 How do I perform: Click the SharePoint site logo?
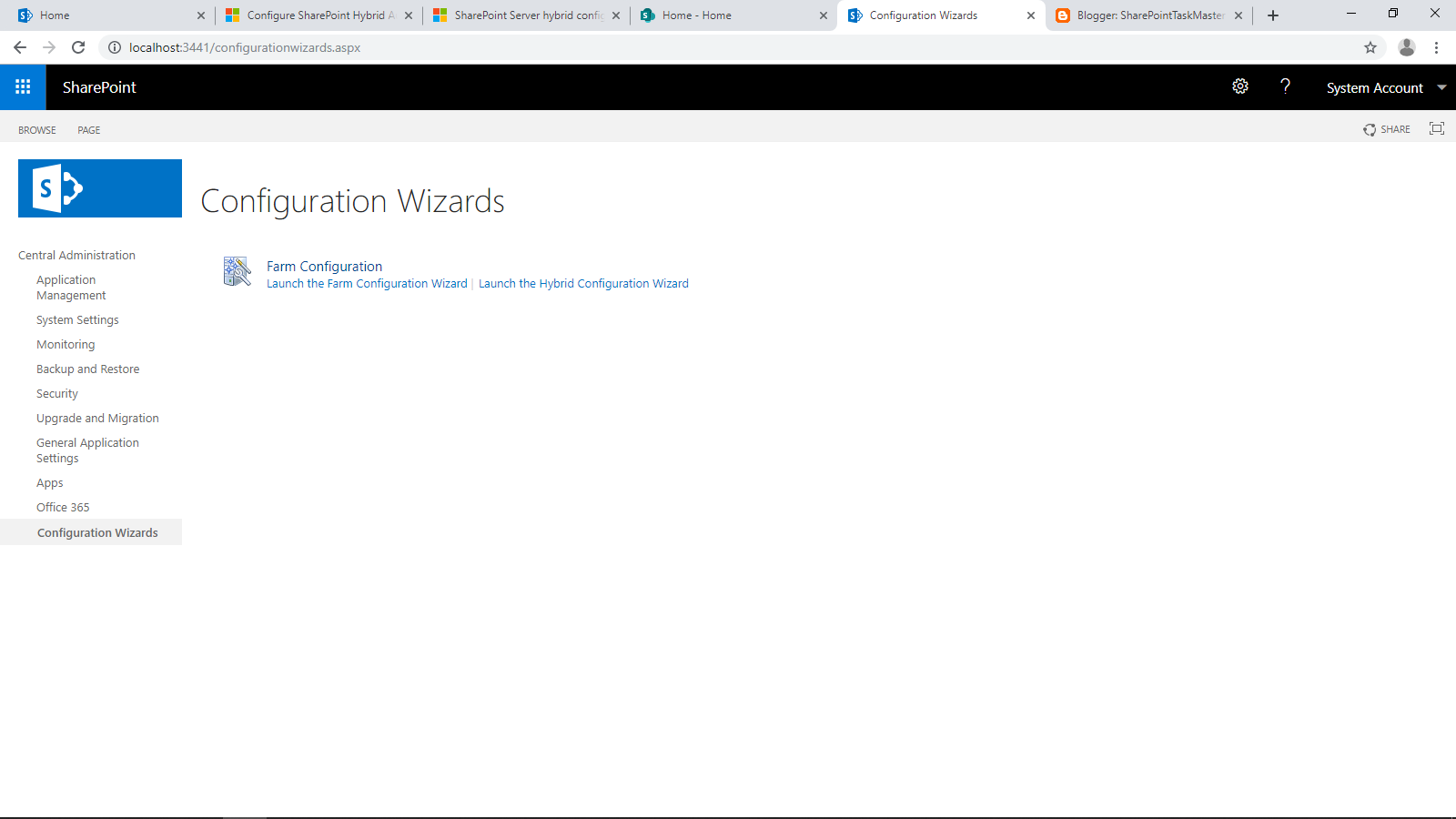(x=100, y=188)
